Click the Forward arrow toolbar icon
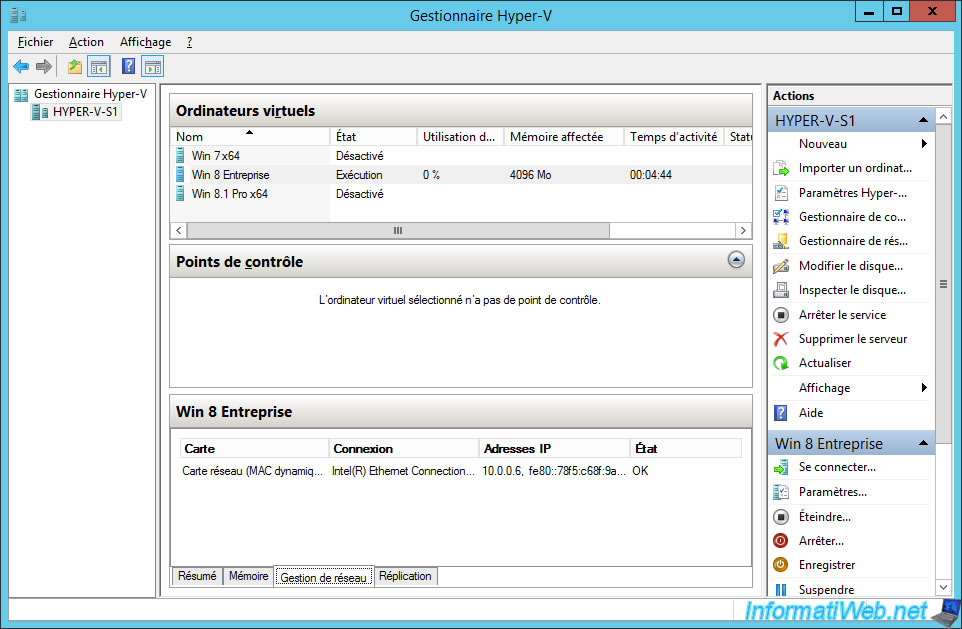 pos(44,66)
